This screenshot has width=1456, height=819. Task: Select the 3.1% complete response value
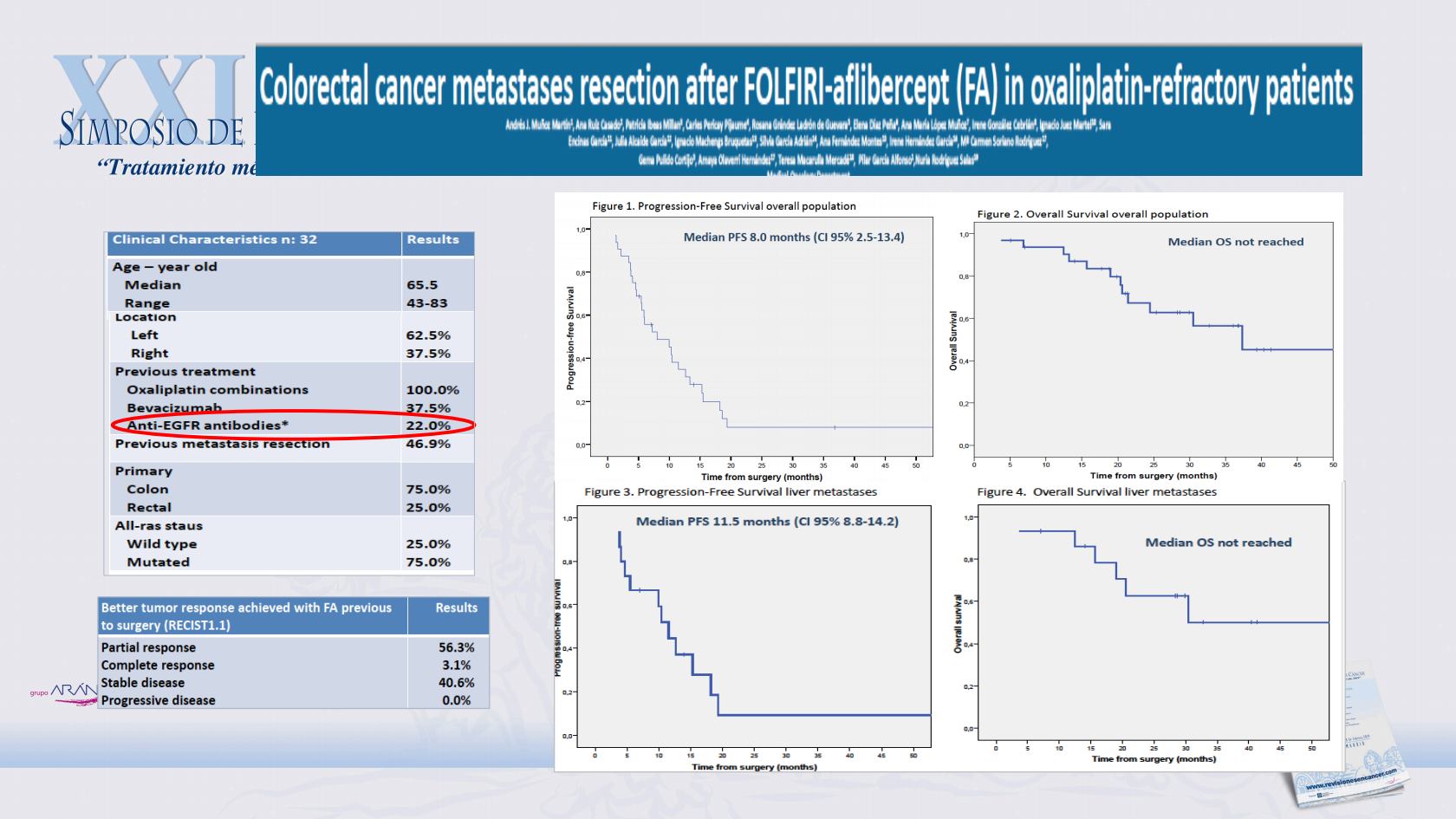pos(457,666)
